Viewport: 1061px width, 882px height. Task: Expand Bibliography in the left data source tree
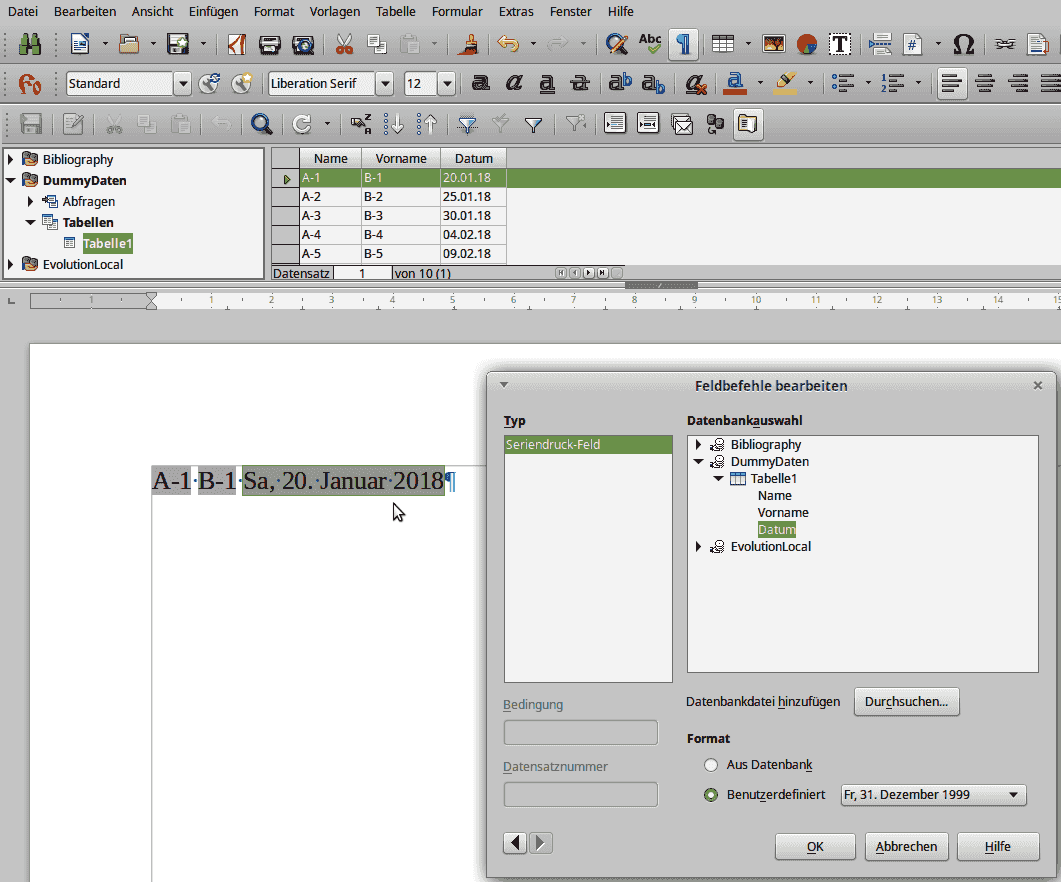click(x=10, y=160)
